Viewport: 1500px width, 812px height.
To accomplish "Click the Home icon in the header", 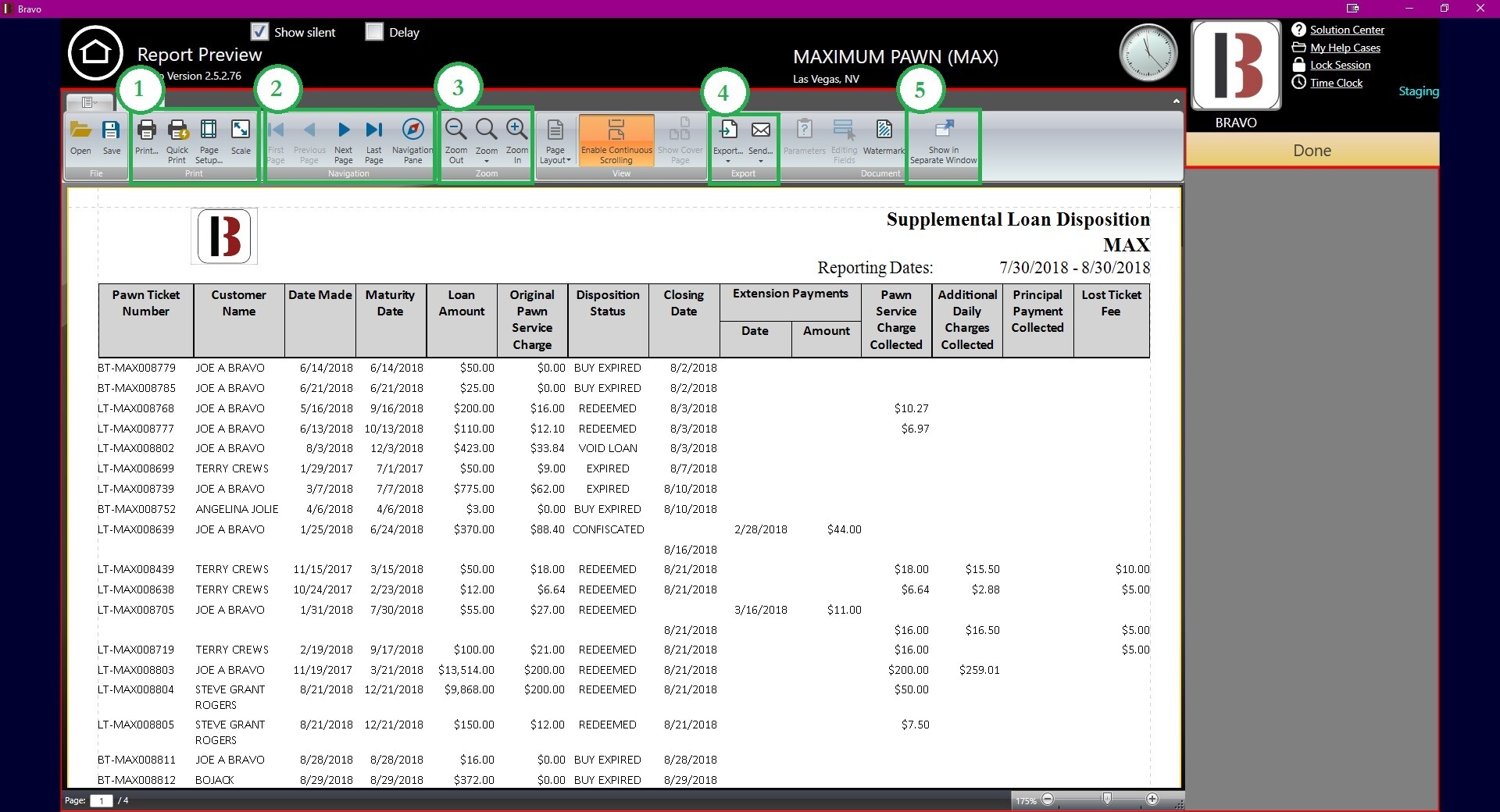I will point(95,53).
